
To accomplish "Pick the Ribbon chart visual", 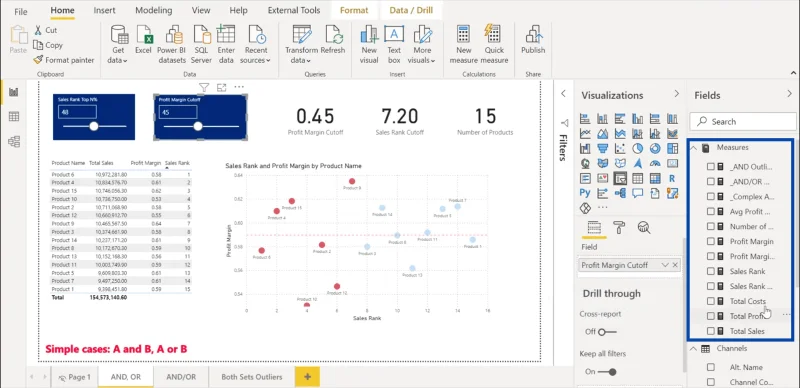I will point(672,134).
